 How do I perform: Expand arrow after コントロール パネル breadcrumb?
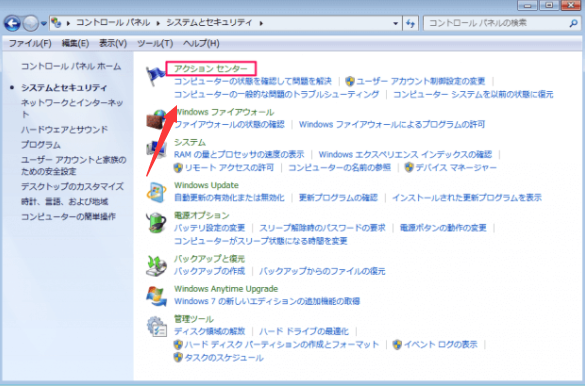point(158,23)
